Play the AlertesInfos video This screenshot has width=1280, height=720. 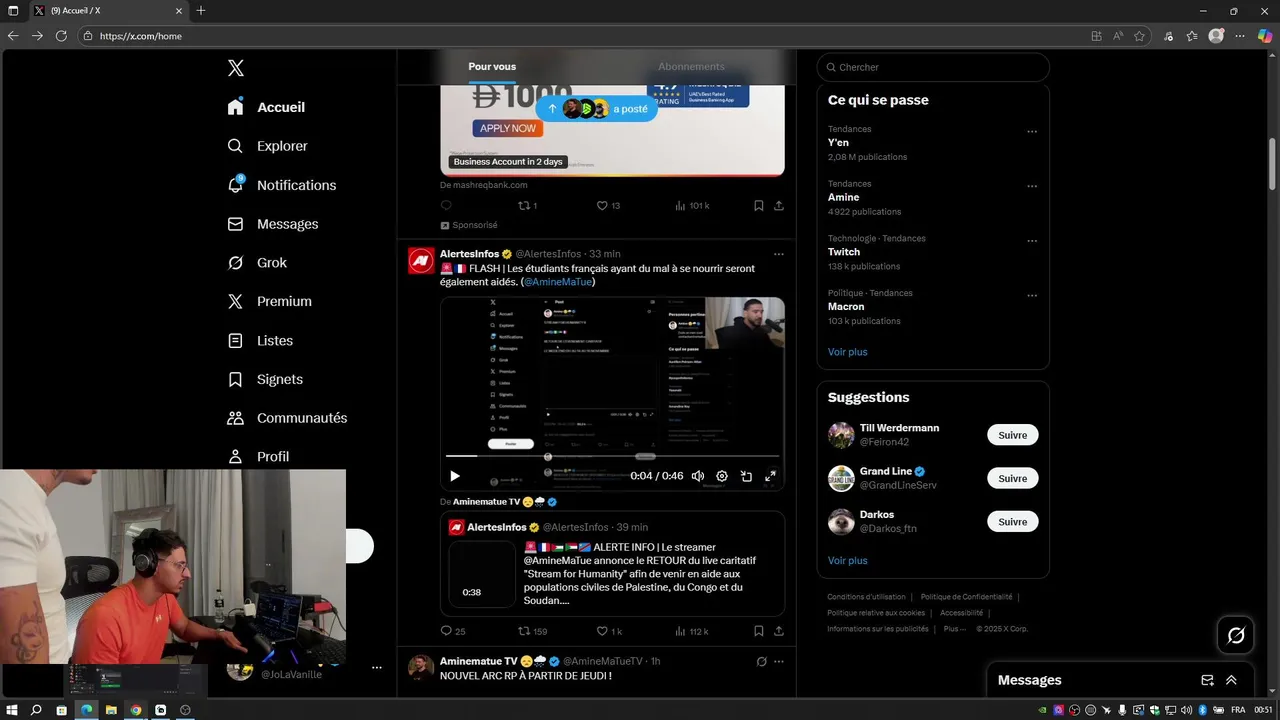(454, 476)
